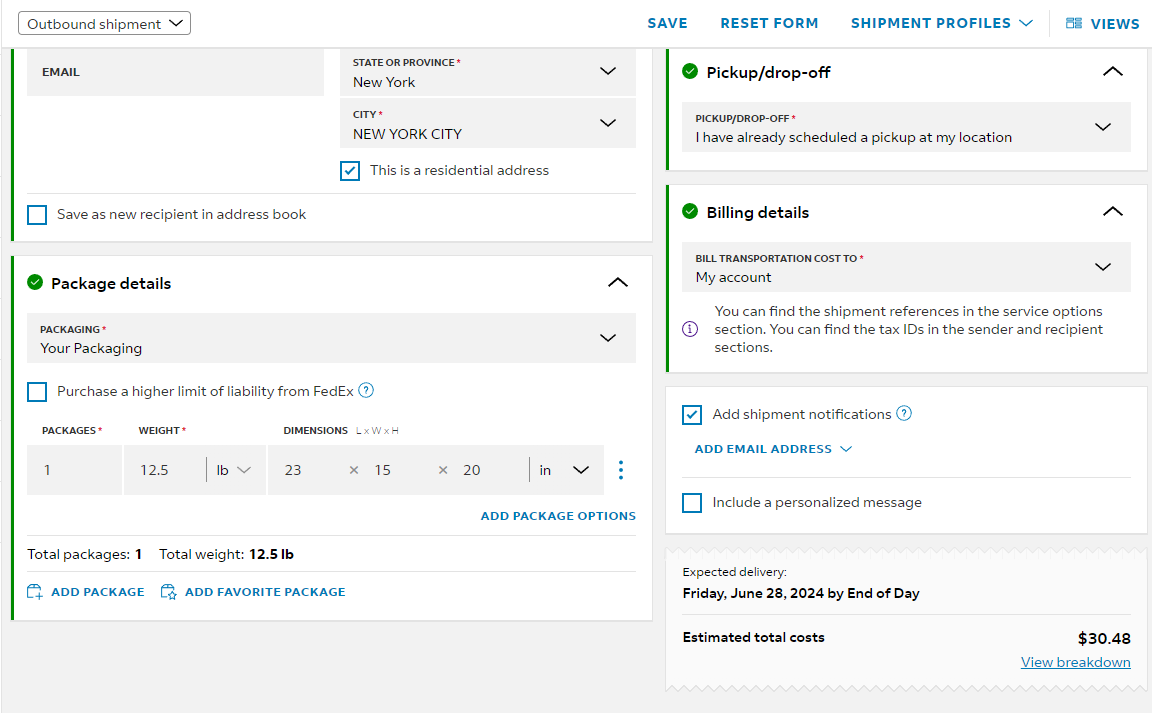Click the Package details green check icon

(35, 282)
